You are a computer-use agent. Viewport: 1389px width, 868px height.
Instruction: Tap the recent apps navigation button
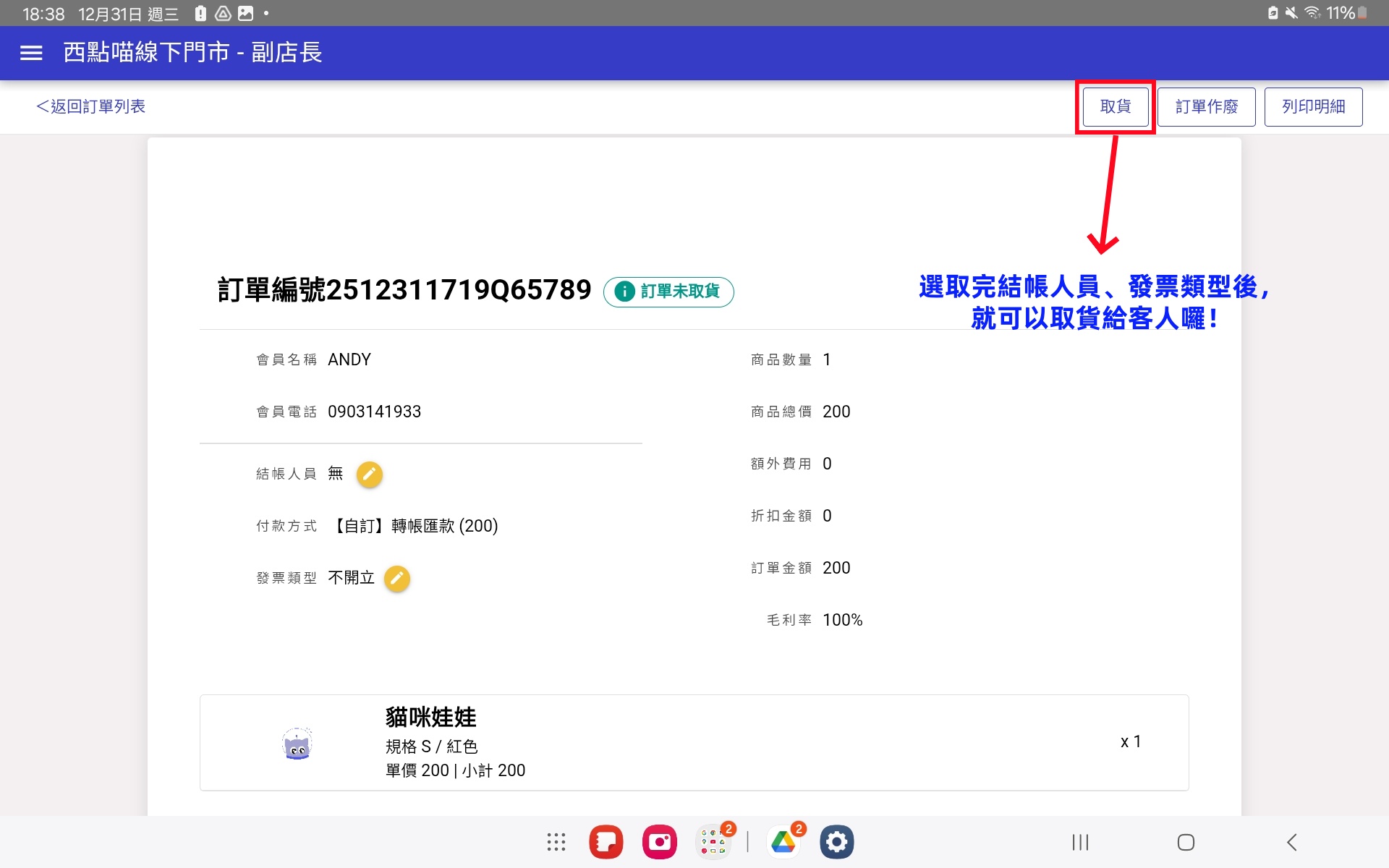click(x=1080, y=842)
